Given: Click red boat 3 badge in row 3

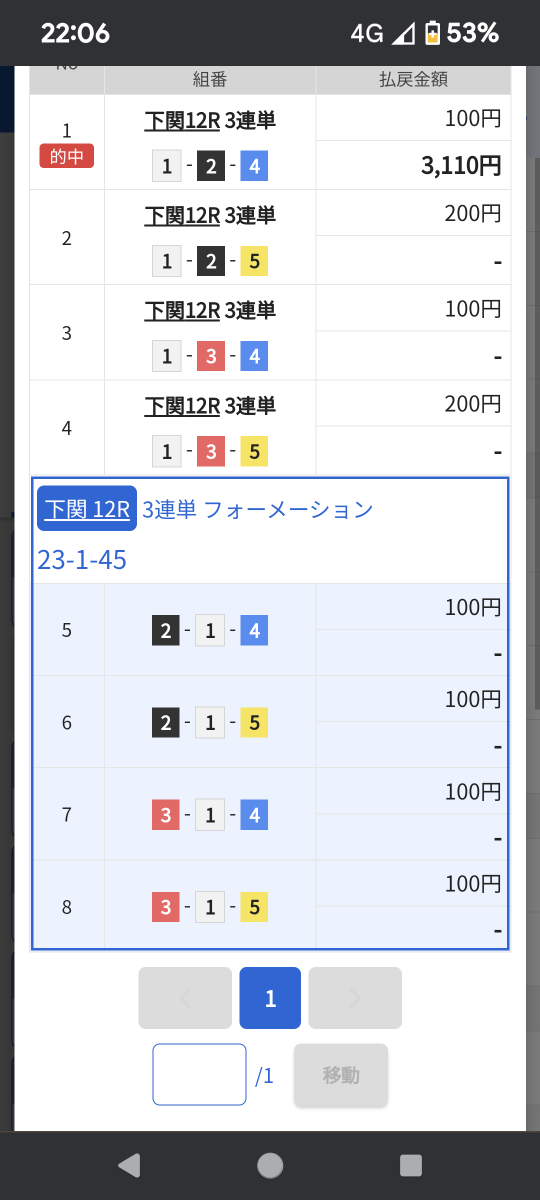Looking at the screenshot, I should click(211, 357).
